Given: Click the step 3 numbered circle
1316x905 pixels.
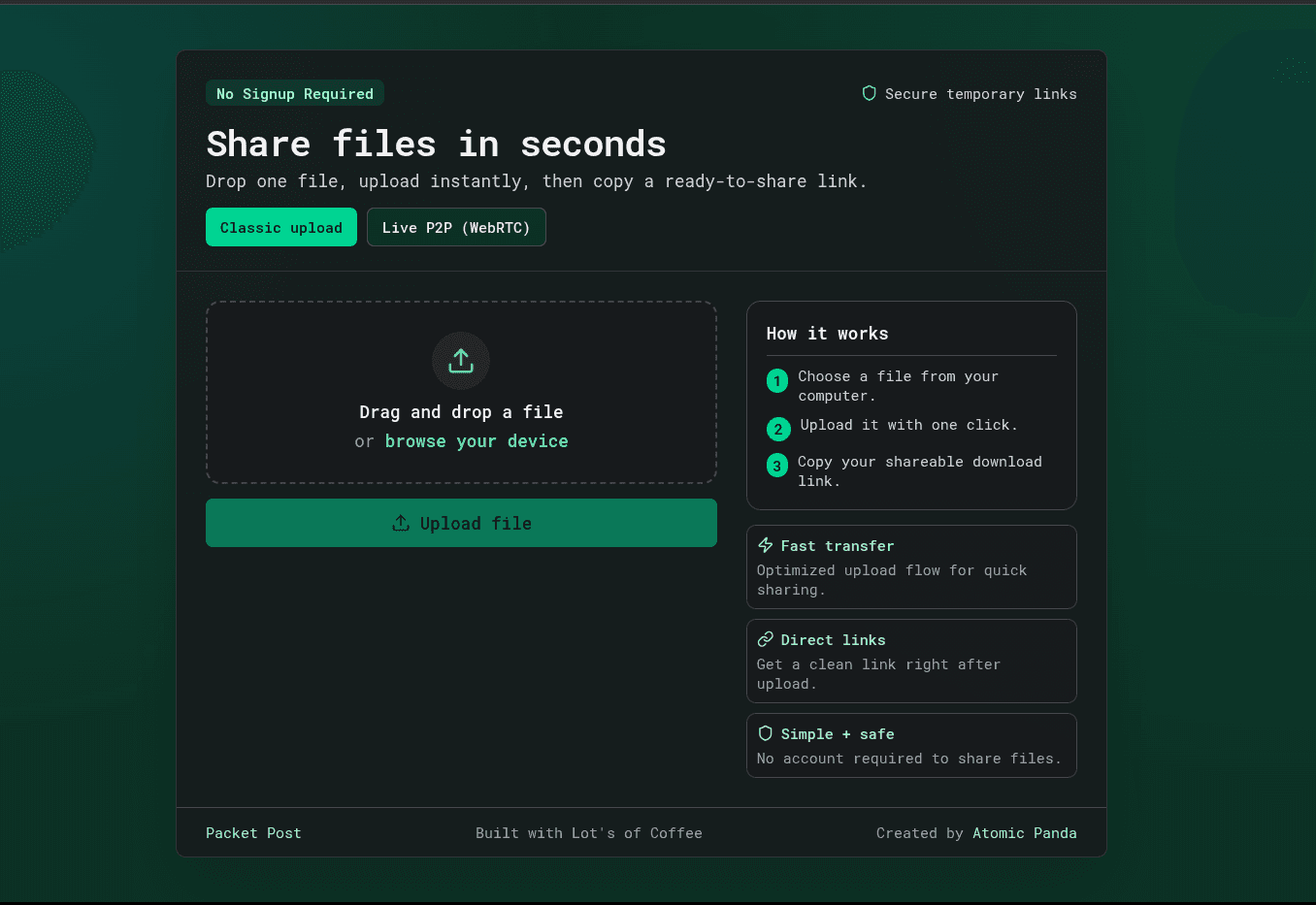Looking at the screenshot, I should pyautogui.click(x=777, y=466).
